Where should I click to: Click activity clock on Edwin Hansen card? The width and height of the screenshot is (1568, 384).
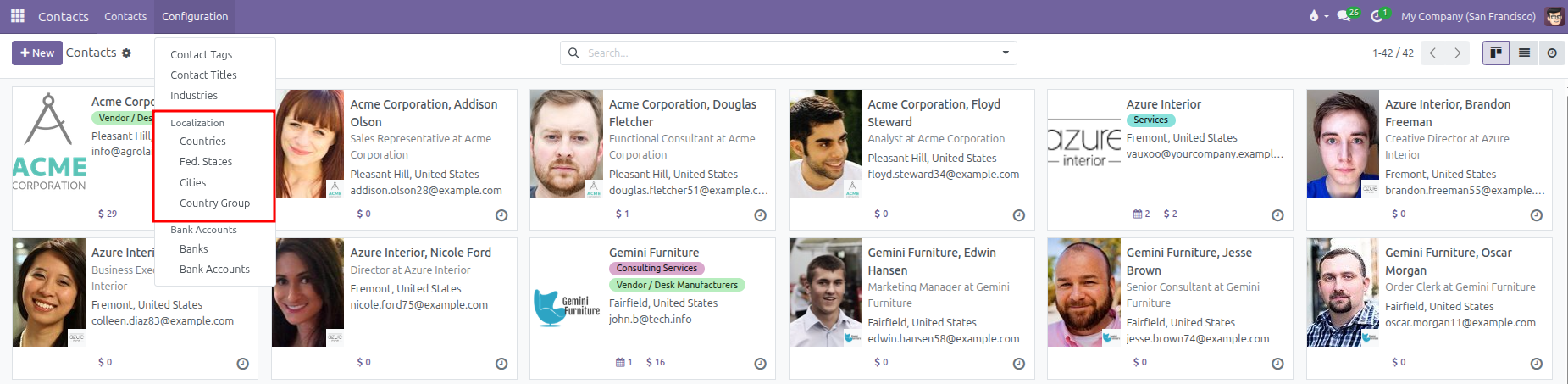coord(1019,364)
